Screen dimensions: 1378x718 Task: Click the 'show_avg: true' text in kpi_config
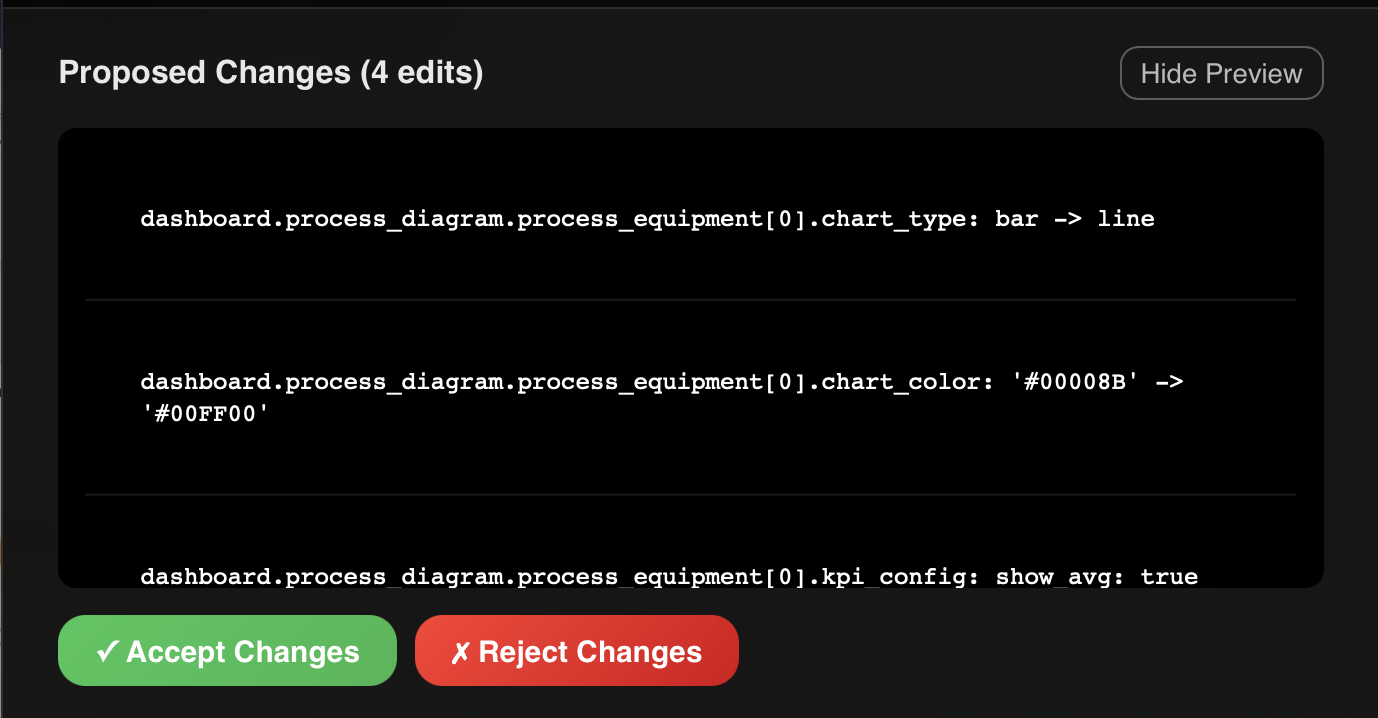tap(1095, 576)
